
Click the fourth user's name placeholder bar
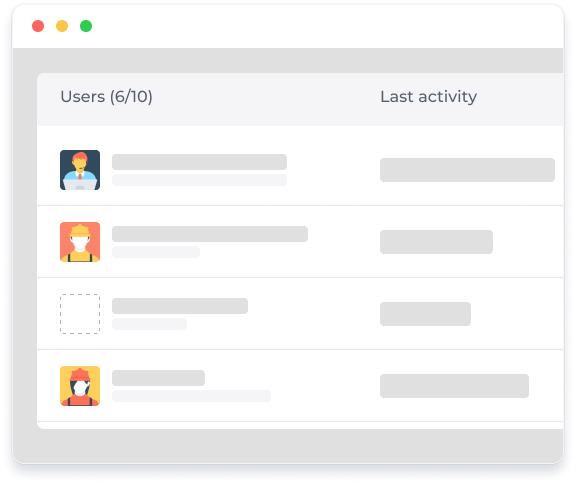point(158,378)
